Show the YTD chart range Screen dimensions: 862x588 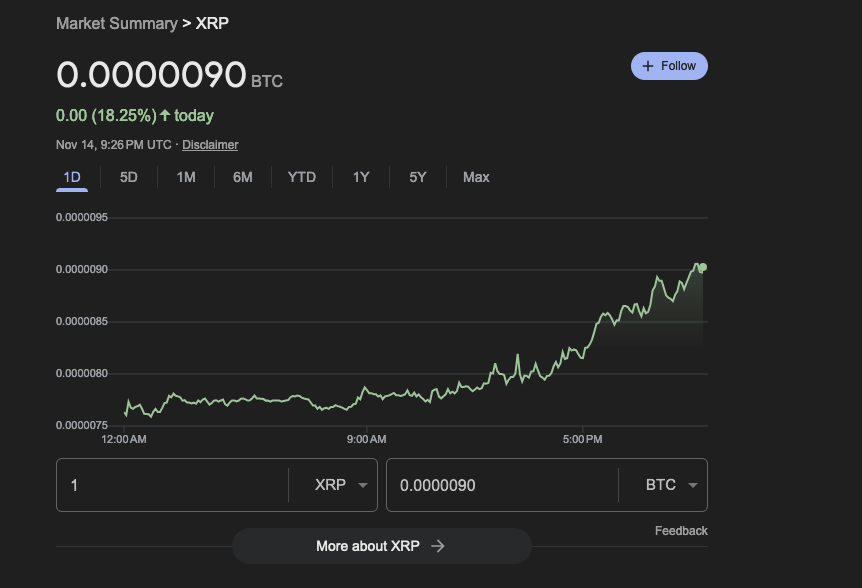[302, 177]
